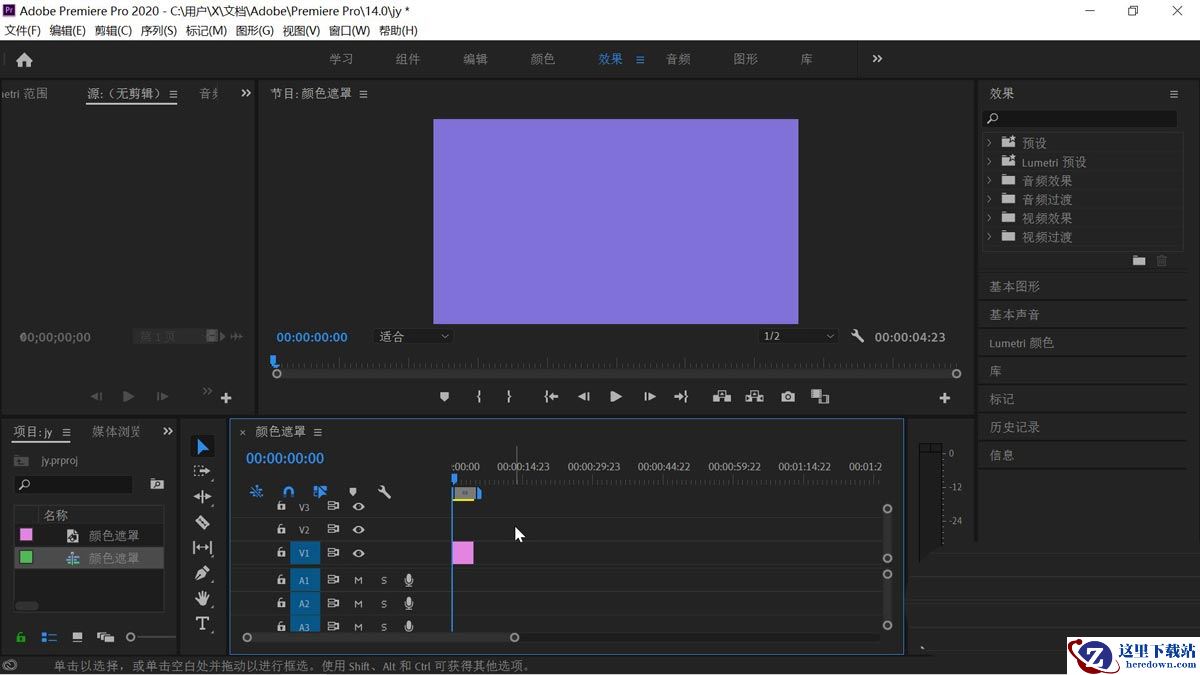Open the 文件(F) menu
The width and height of the screenshot is (1200, 675).
coord(23,31)
